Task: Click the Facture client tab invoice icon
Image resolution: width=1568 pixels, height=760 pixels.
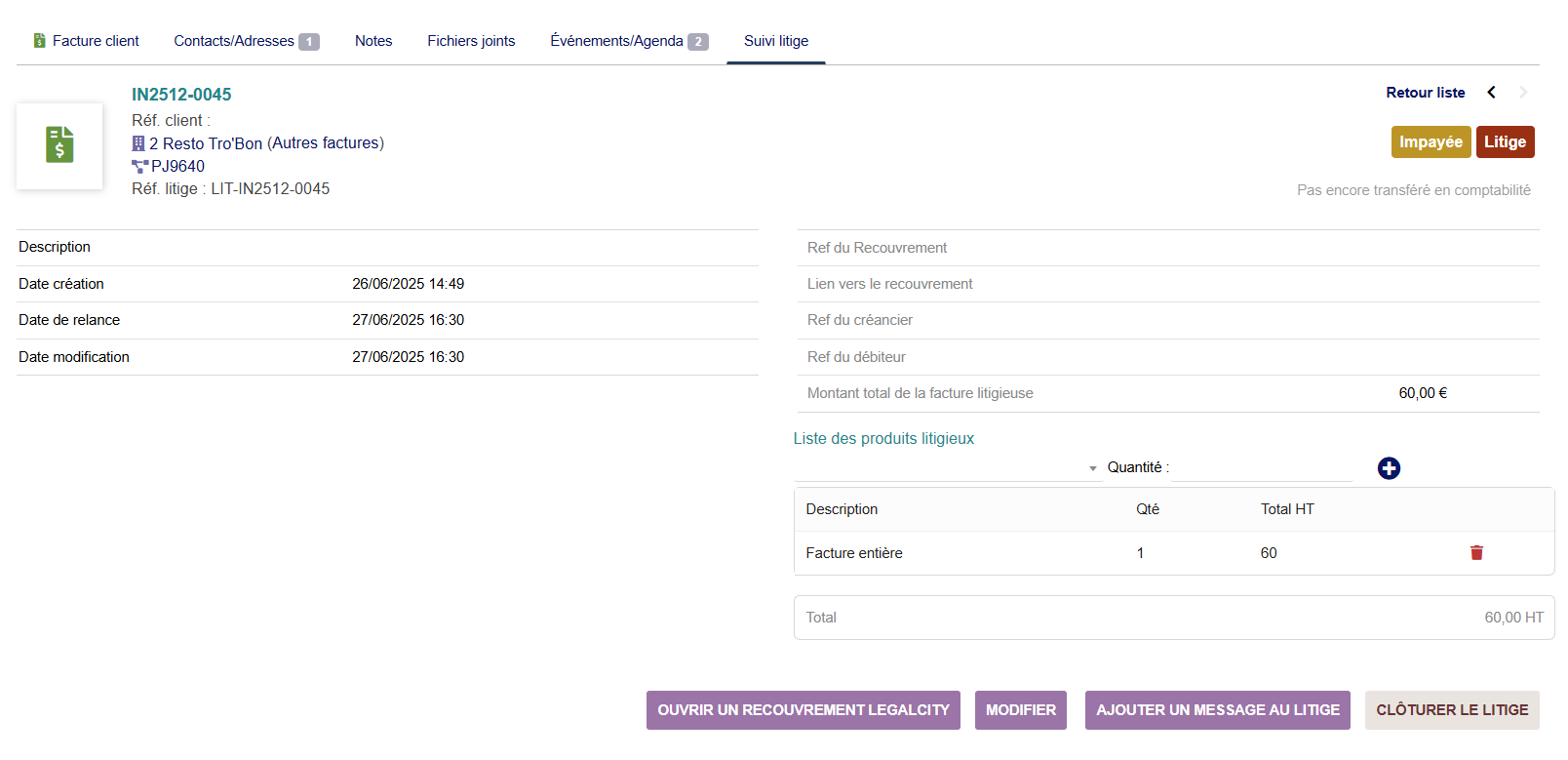Action: (x=40, y=41)
